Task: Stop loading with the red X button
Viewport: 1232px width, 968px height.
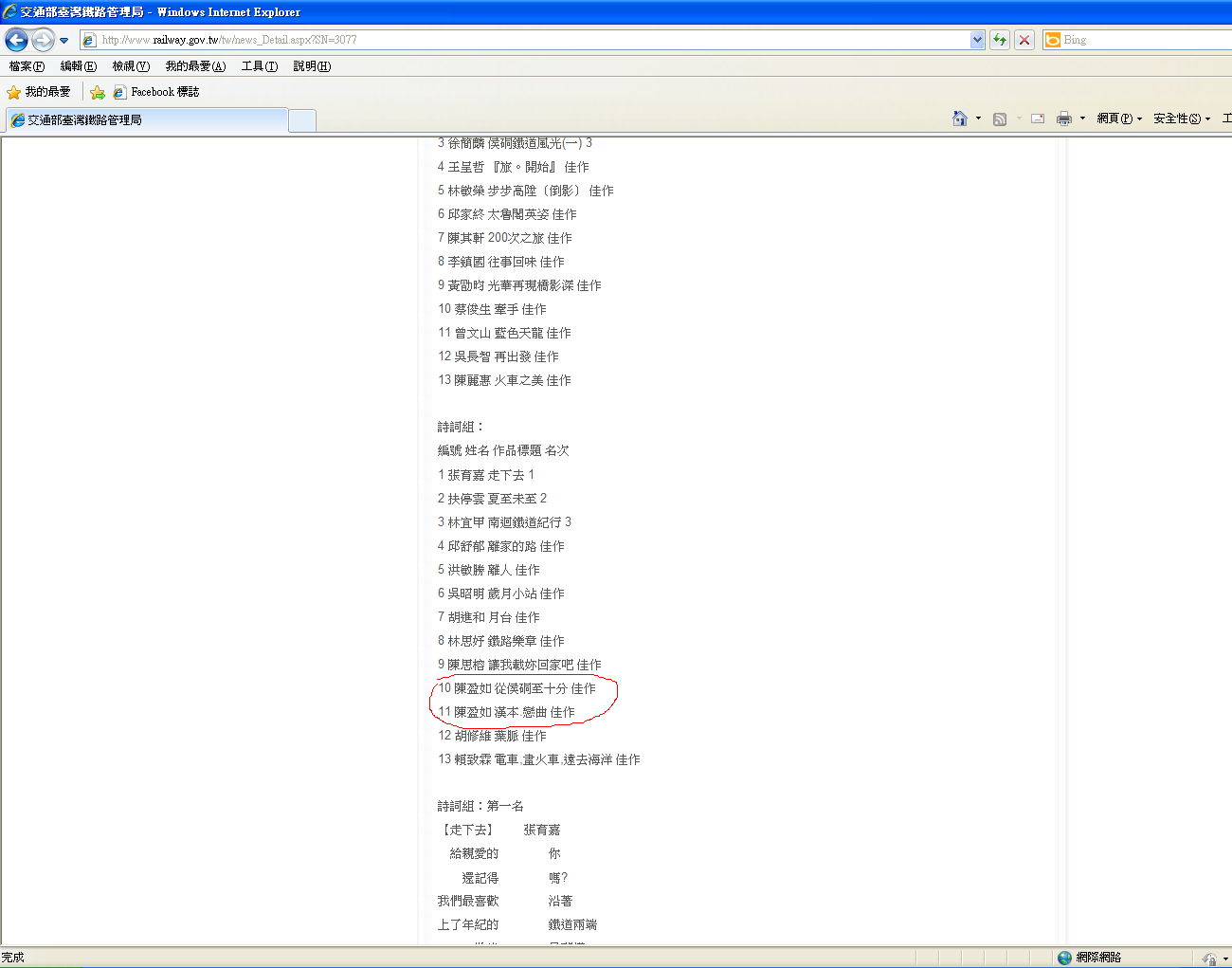Action: pyautogui.click(x=1024, y=40)
